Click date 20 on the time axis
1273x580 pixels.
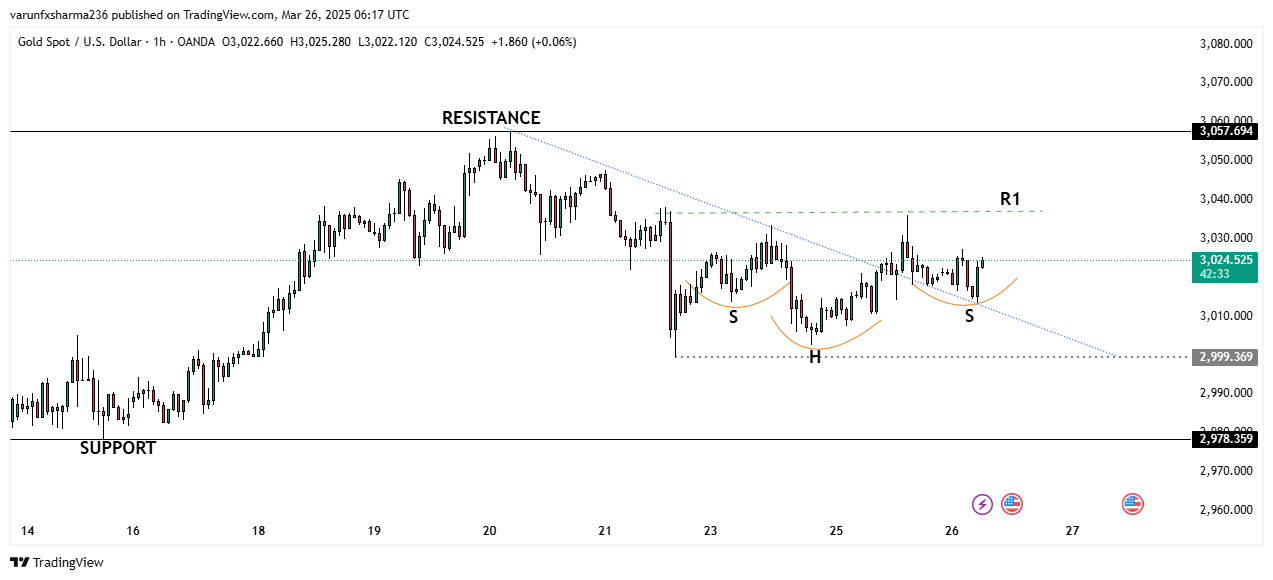coord(489,531)
